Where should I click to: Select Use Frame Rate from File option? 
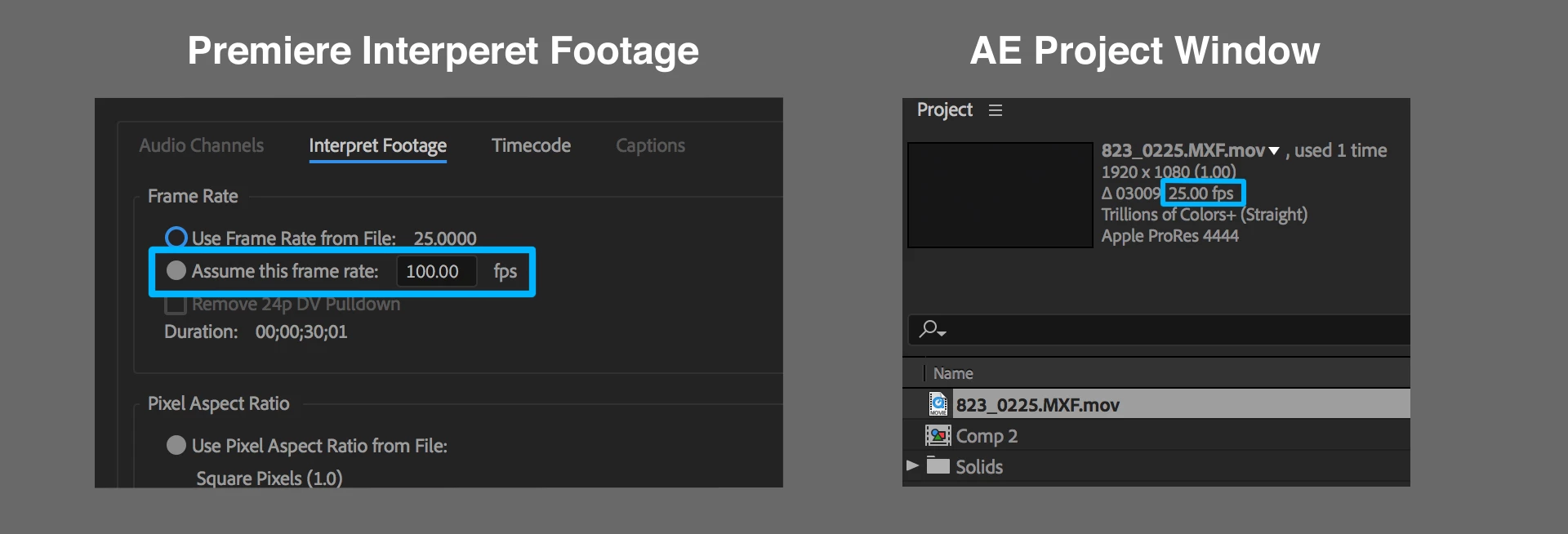click(176, 238)
